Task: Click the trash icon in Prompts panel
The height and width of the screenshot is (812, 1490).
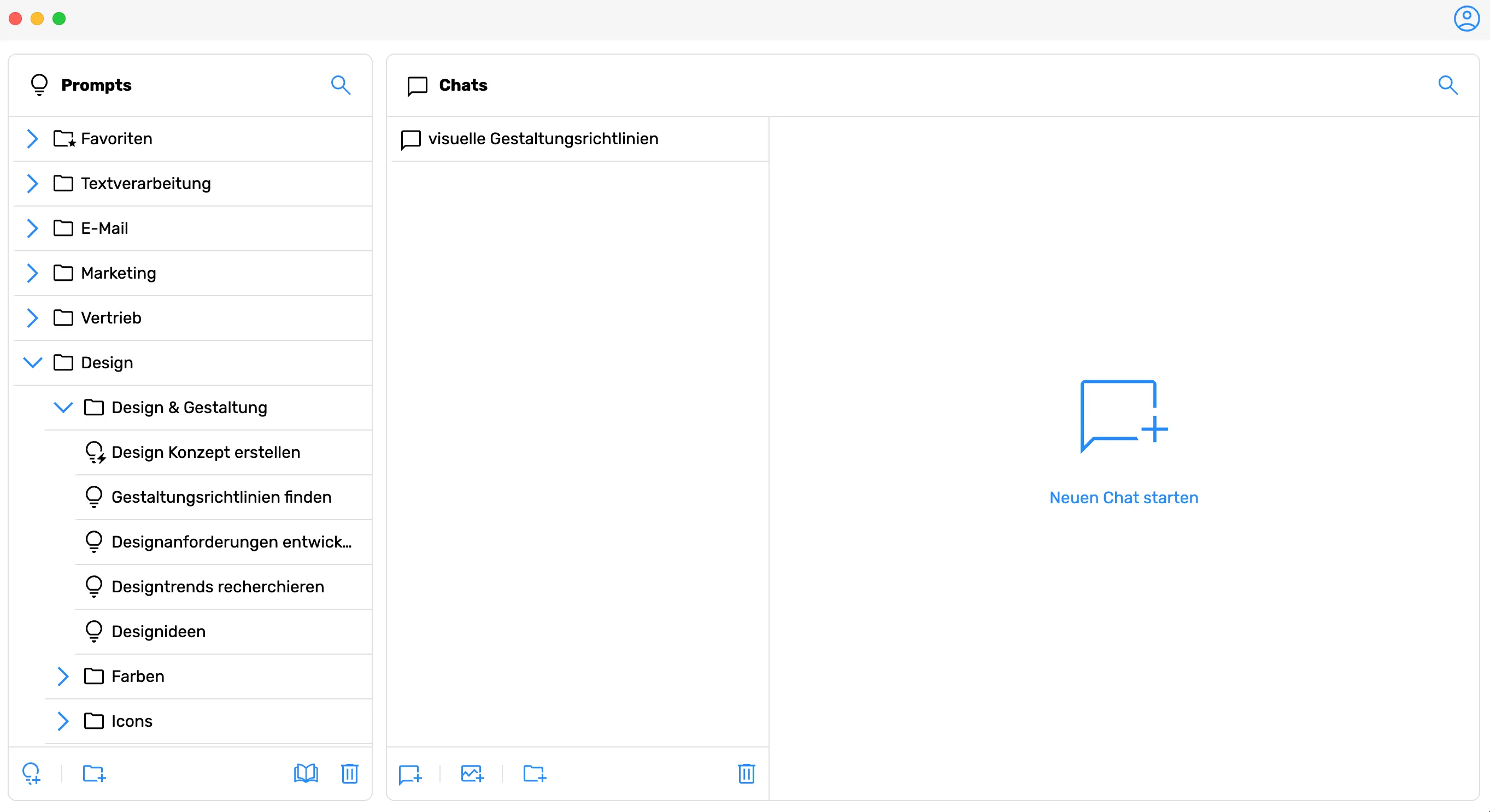Action: [349, 773]
